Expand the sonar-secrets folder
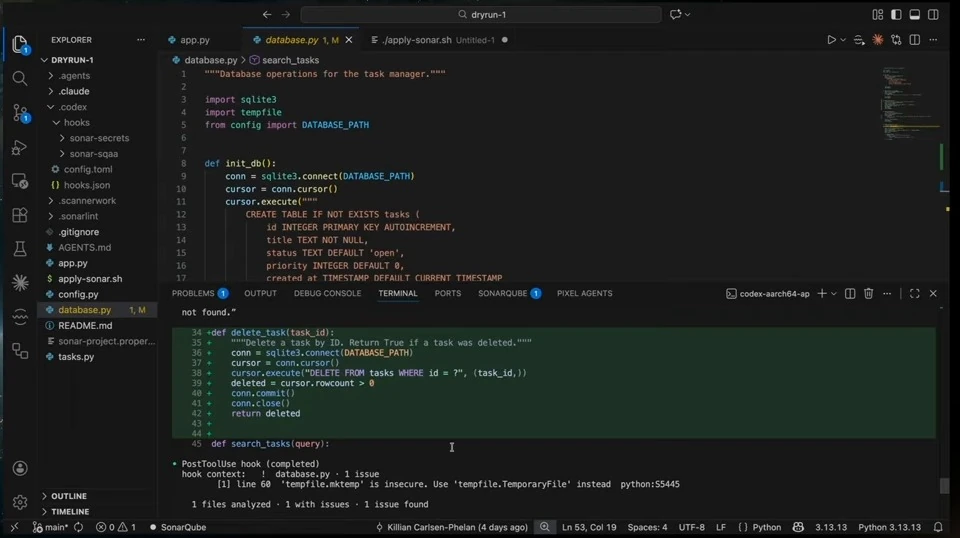Image resolution: width=960 pixels, height=538 pixels. (x=97, y=138)
